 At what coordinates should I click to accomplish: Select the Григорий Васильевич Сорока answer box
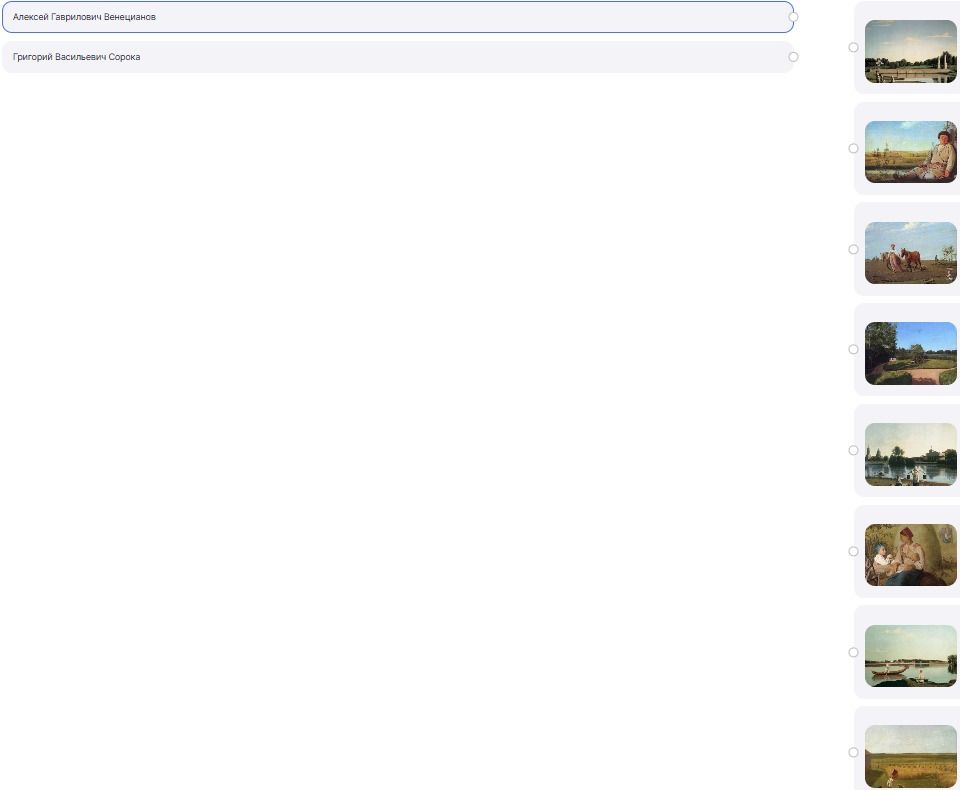398,57
